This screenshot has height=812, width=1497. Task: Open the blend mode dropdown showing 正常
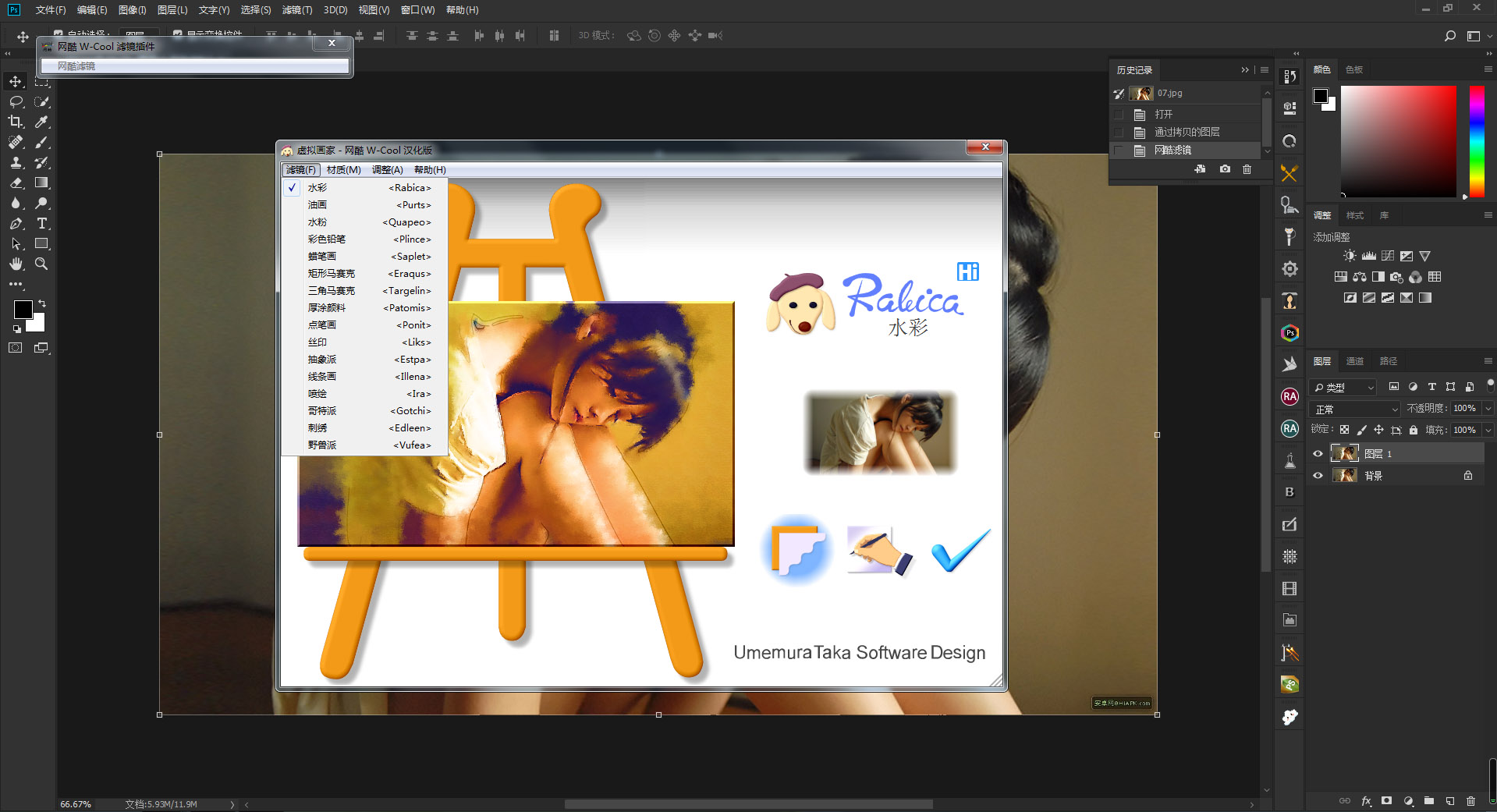1356,409
